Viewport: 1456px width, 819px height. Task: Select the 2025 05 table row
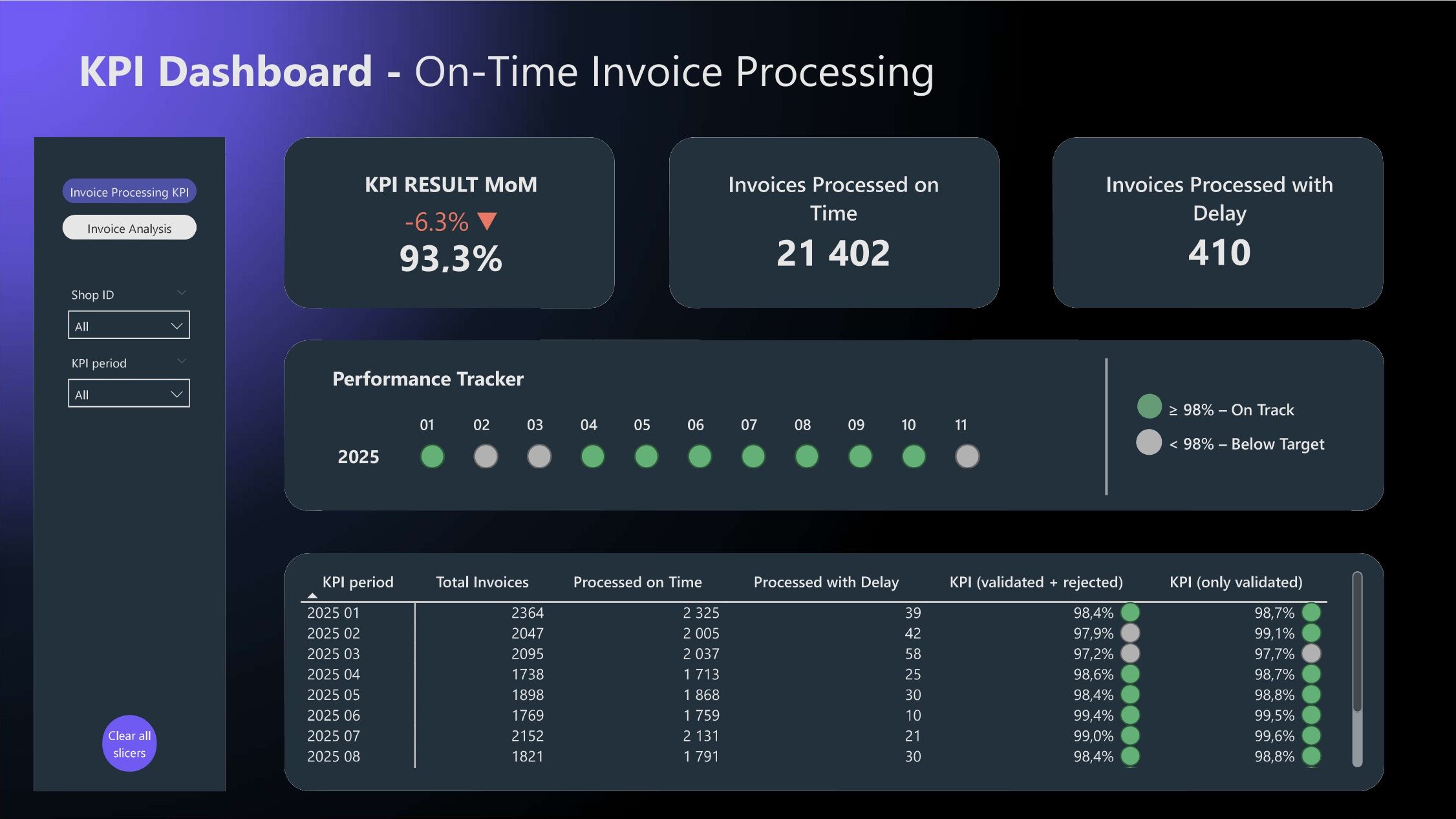click(334, 695)
